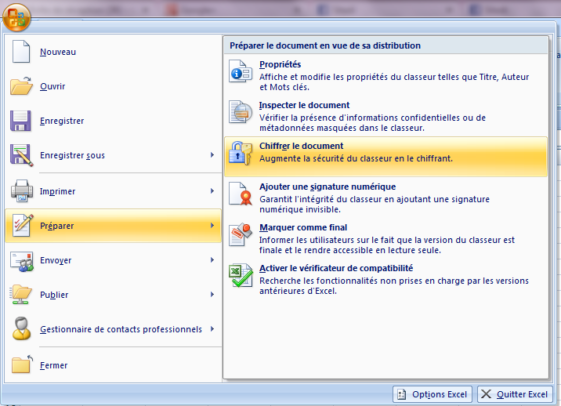Click the blank page icon for Nouveau

click(x=21, y=52)
